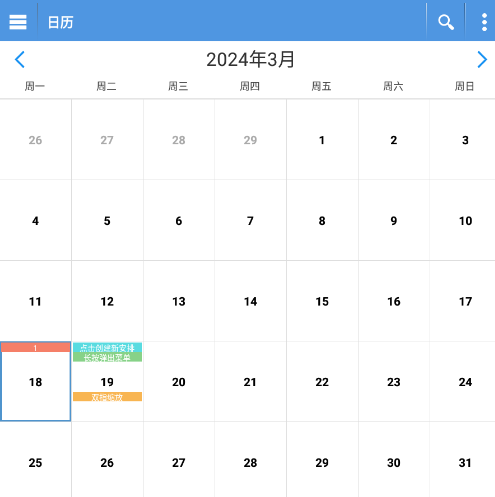This screenshot has width=495, height=497.
Task: Open the cyan 点击创建新安排 event
Action: tap(107, 348)
